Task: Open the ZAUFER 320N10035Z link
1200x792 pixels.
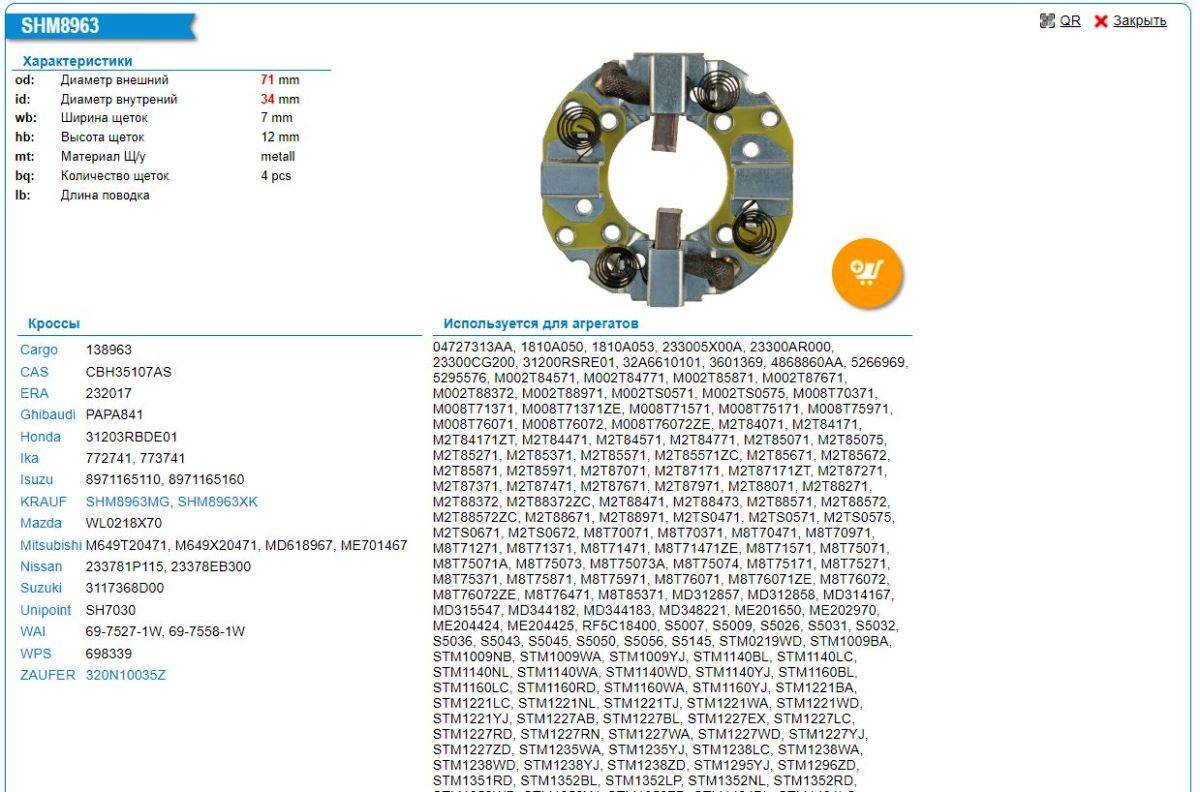Action: 125,675
